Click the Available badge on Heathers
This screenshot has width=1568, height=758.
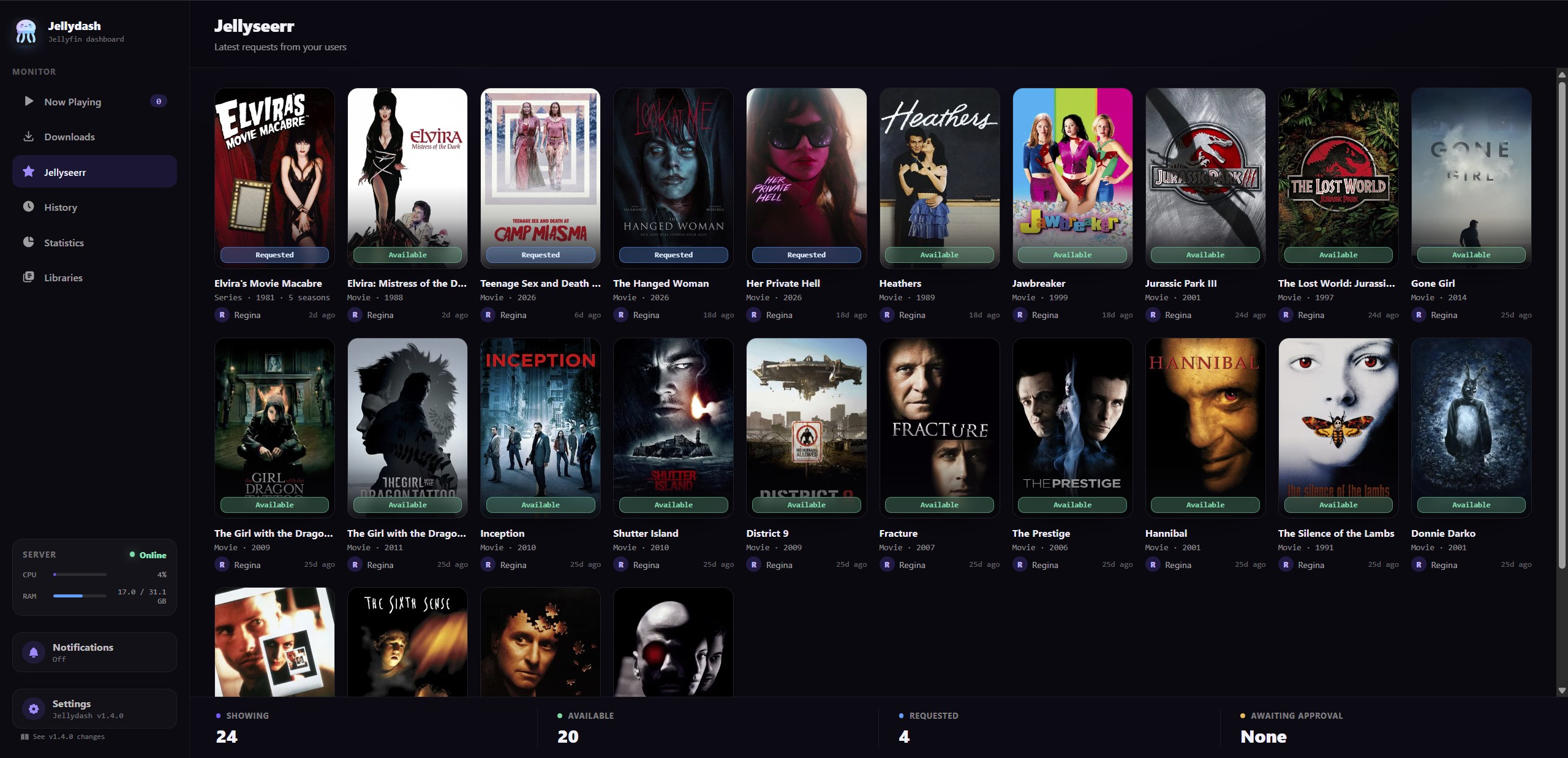(x=939, y=255)
